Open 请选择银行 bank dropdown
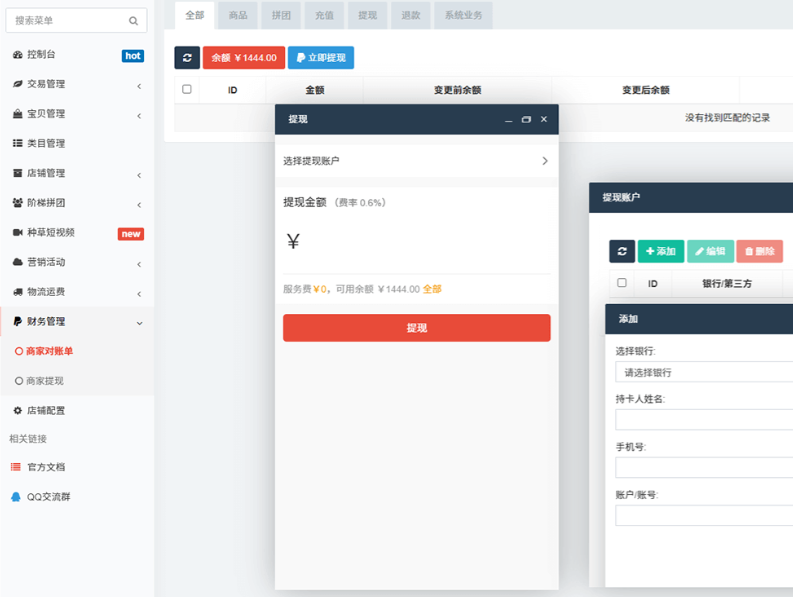This screenshot has width=793, height=597. coord(704,372)
